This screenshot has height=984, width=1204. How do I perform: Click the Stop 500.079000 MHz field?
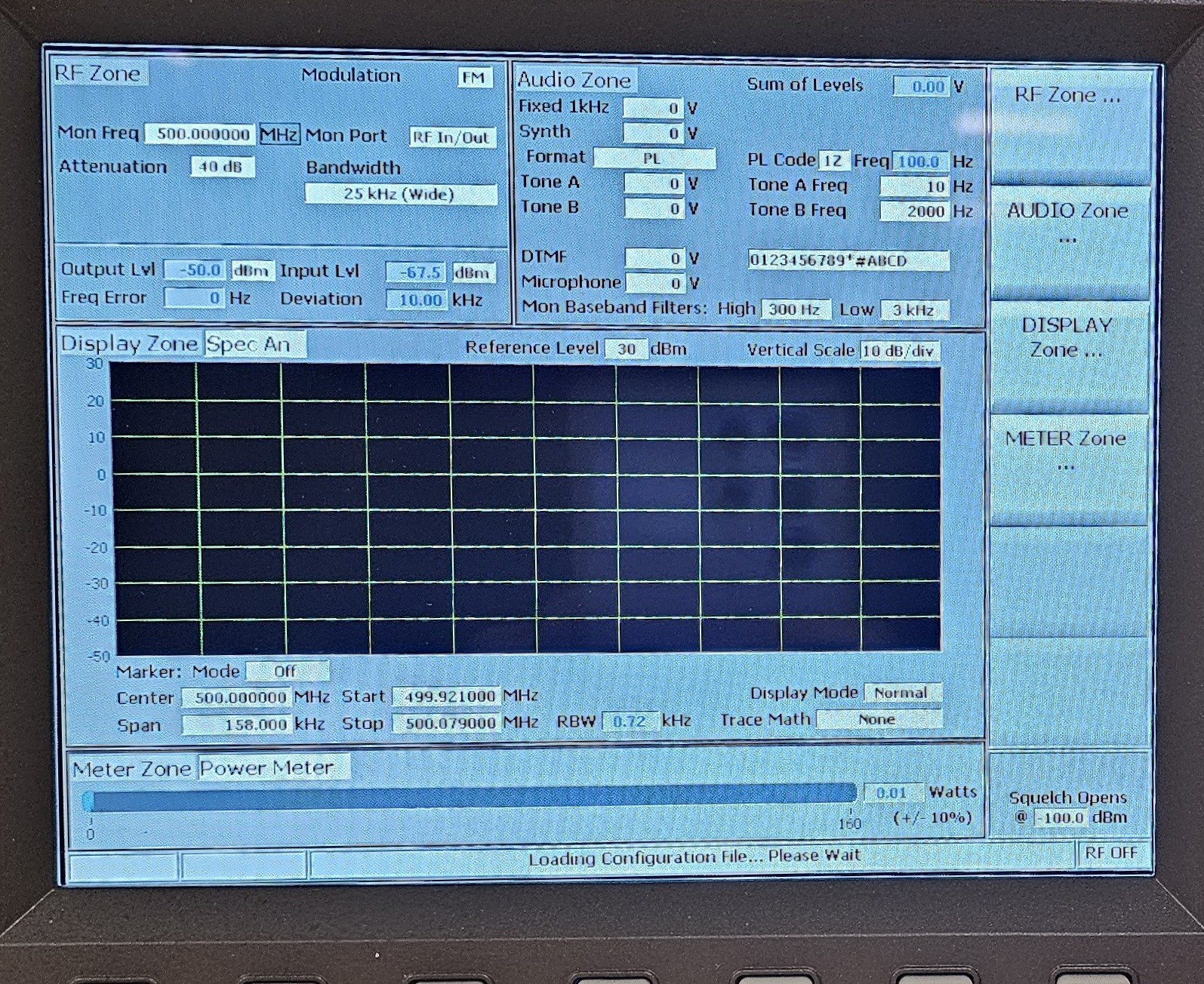tap(446, 723)
